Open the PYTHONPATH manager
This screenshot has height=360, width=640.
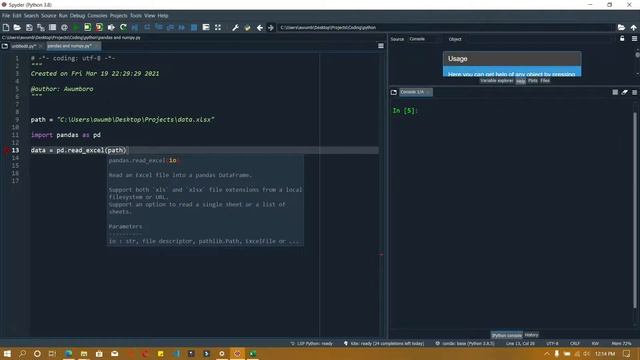(x=247, y=27)
